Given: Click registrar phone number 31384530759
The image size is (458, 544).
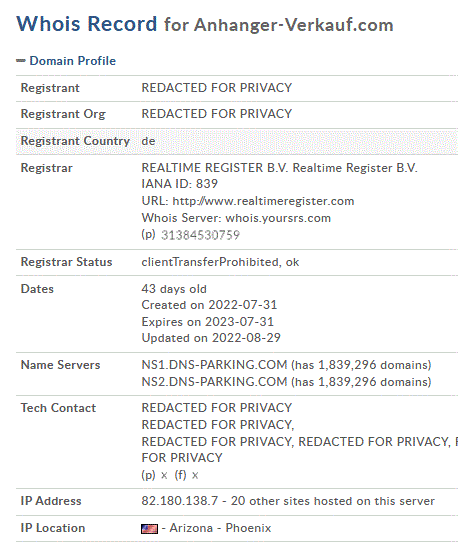Looking at the screenshot, I should (200, 235).
